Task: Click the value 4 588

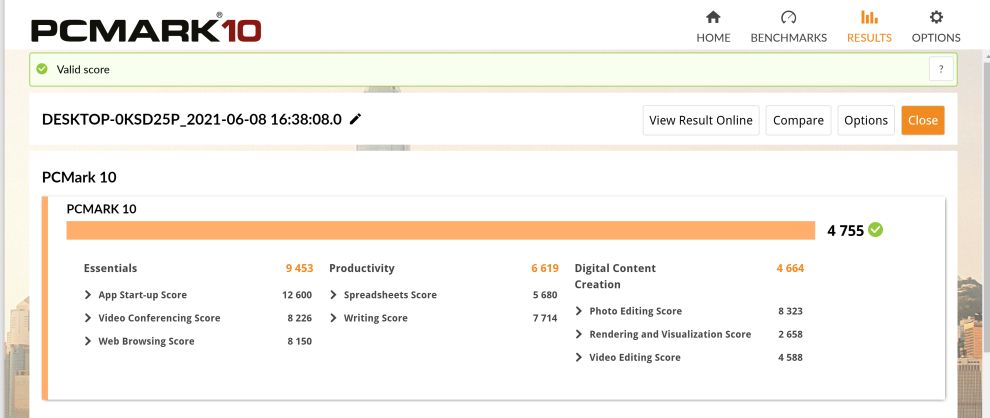Action: tap(790, 357)
